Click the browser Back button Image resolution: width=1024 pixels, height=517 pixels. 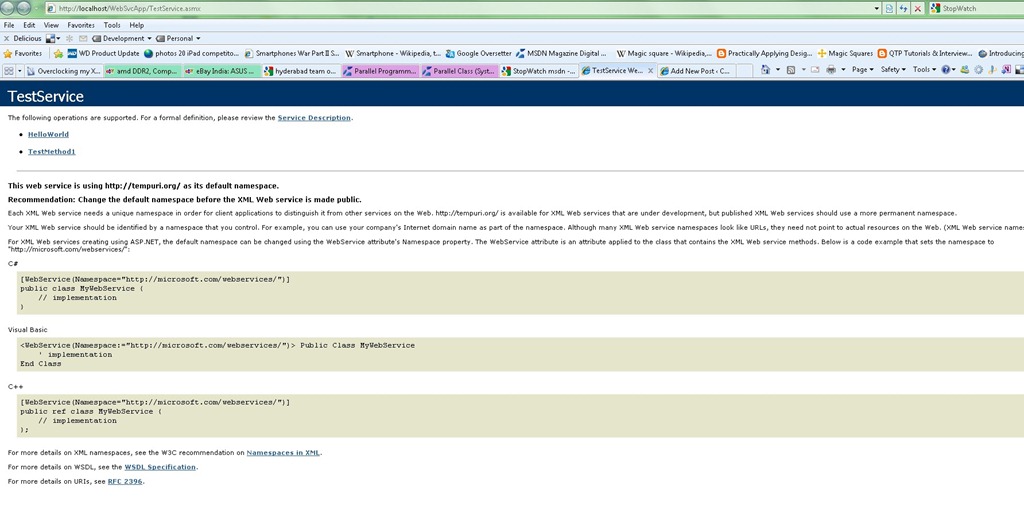(x=9, y=8)
